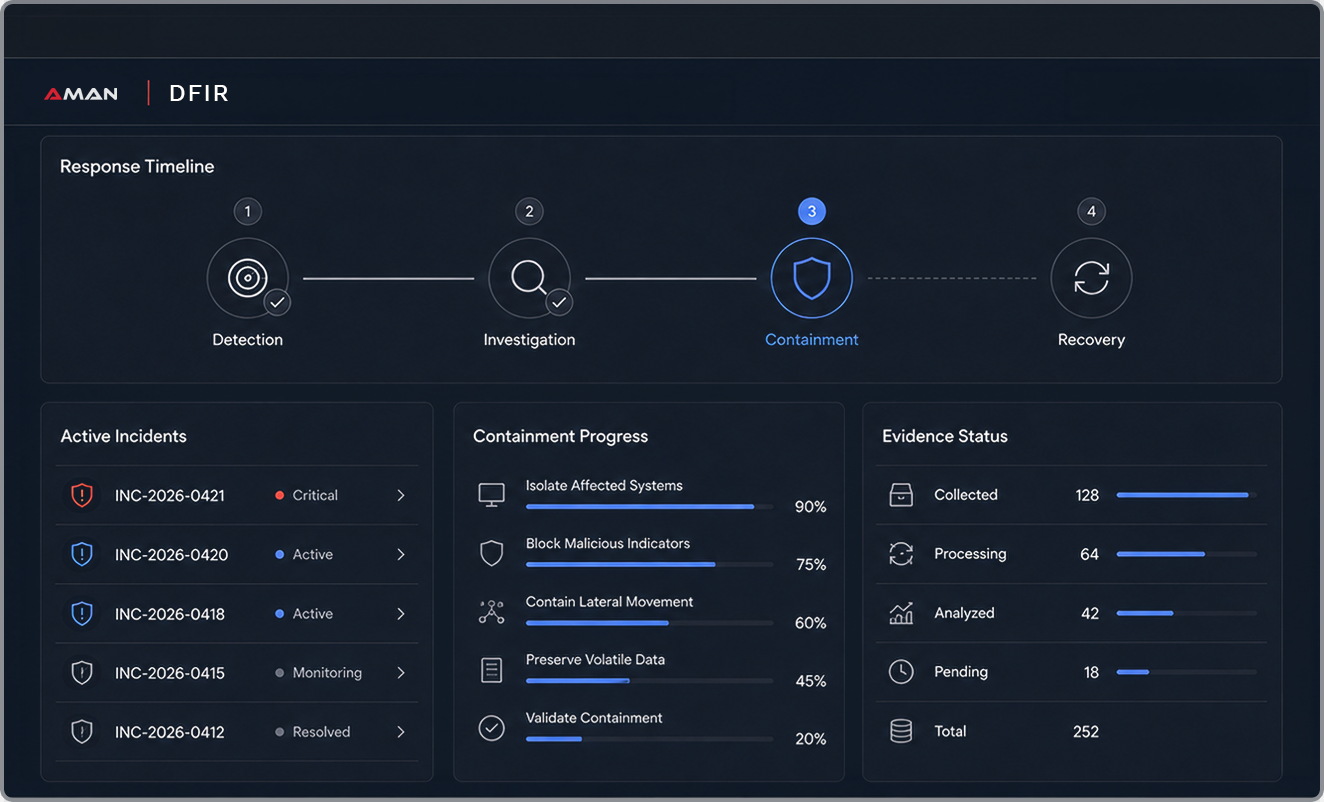The height and width of the screenshot is (802, 1324).
Task: Click the Analyzed evidence progress bar
Action: click(1187, 613)
